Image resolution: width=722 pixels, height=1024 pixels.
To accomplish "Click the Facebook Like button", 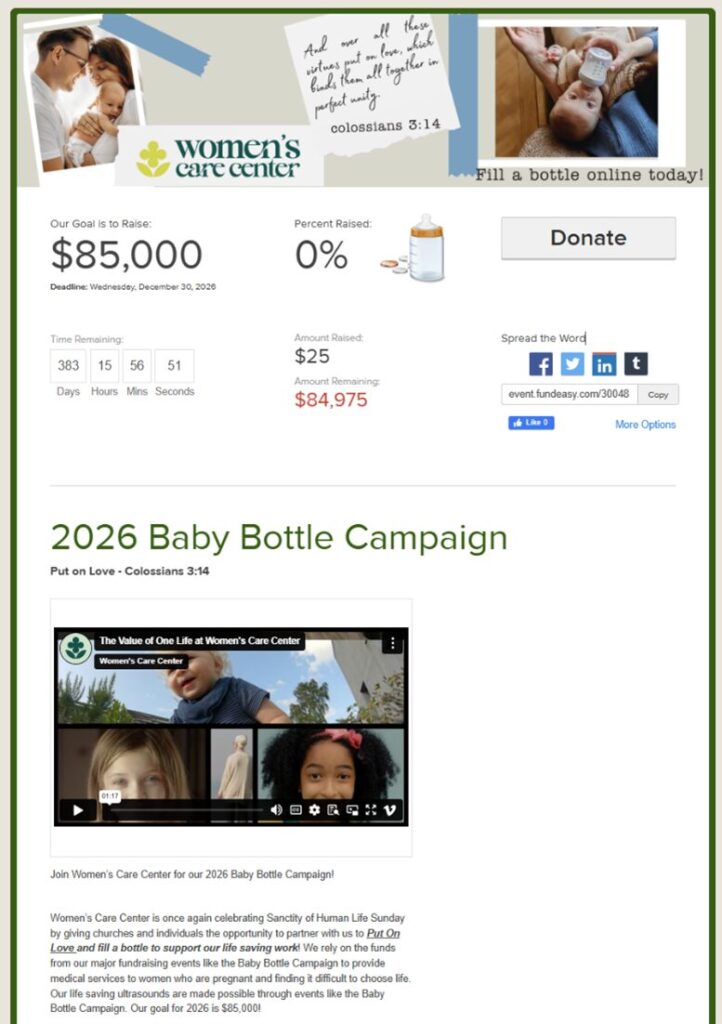I will 531,423.
